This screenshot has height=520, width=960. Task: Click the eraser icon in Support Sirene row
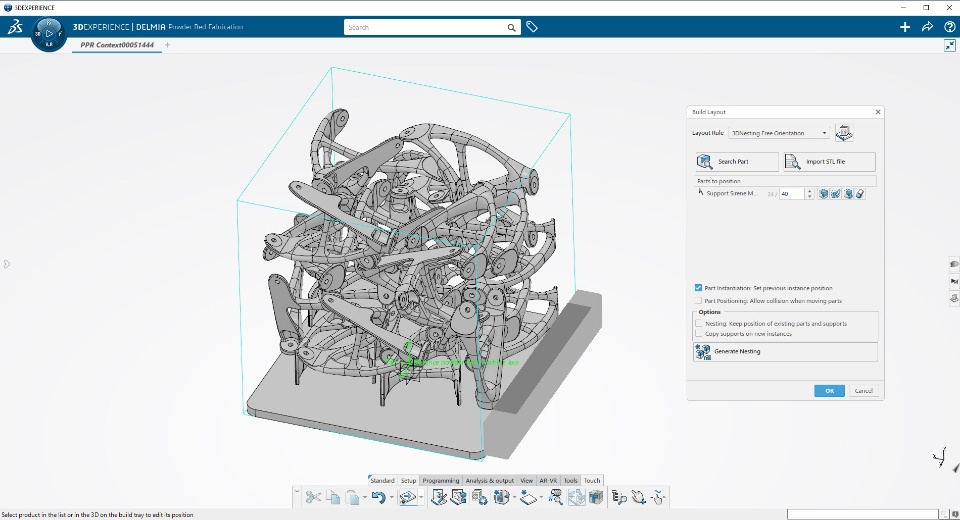(x=860, y=194)
